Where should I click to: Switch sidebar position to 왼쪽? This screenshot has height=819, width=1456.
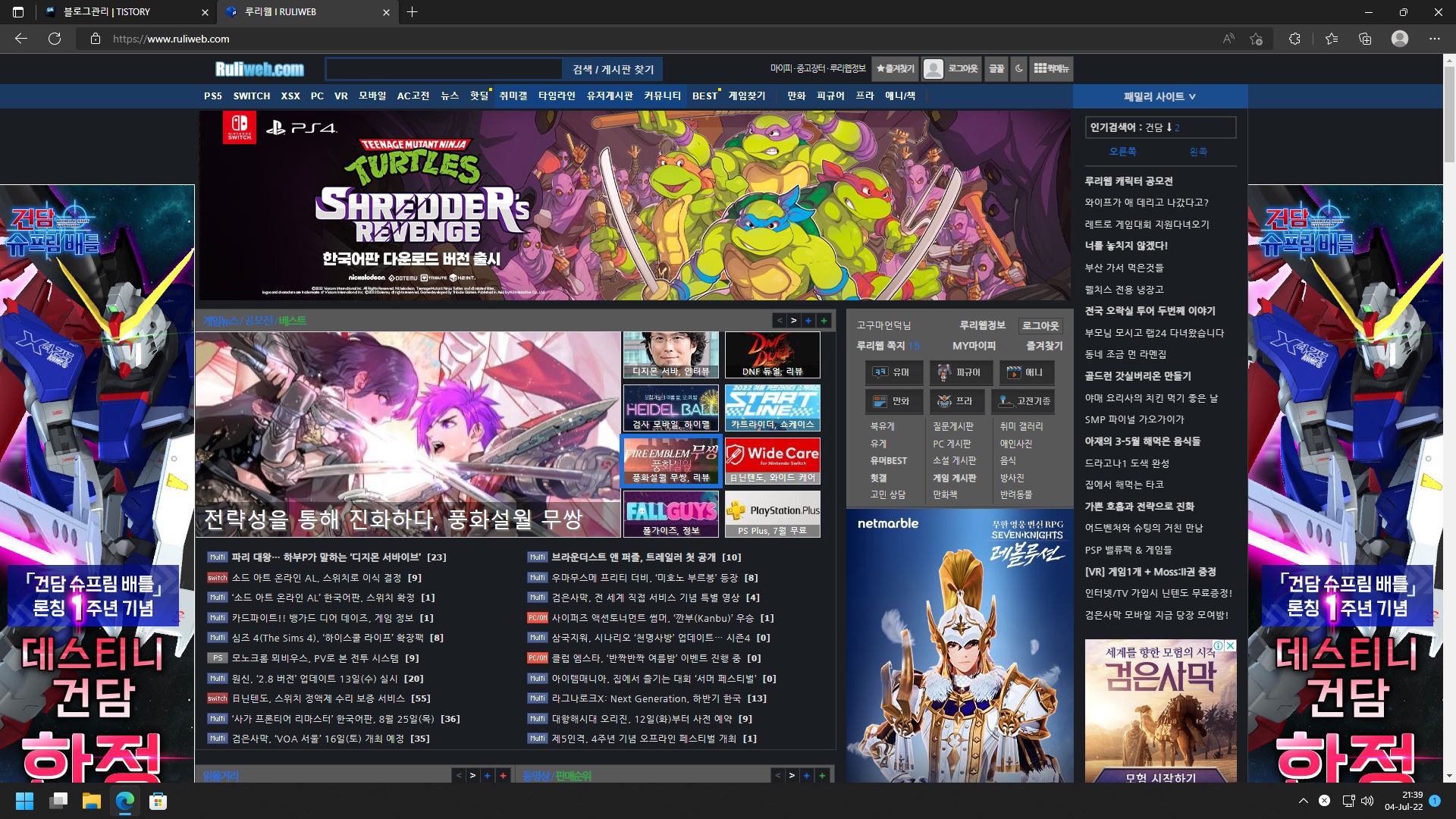click(x=1198, y=152)
